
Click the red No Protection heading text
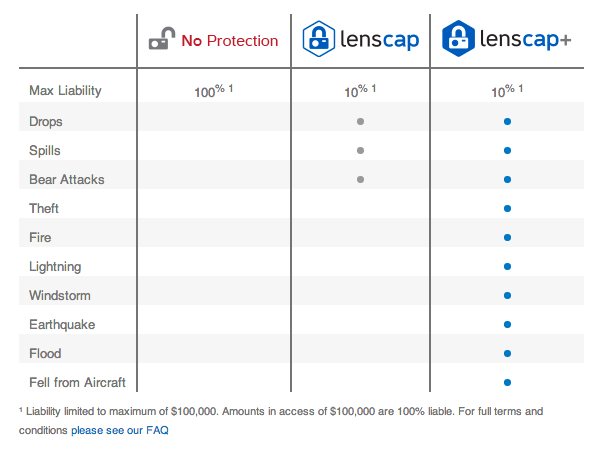[230, 41]
